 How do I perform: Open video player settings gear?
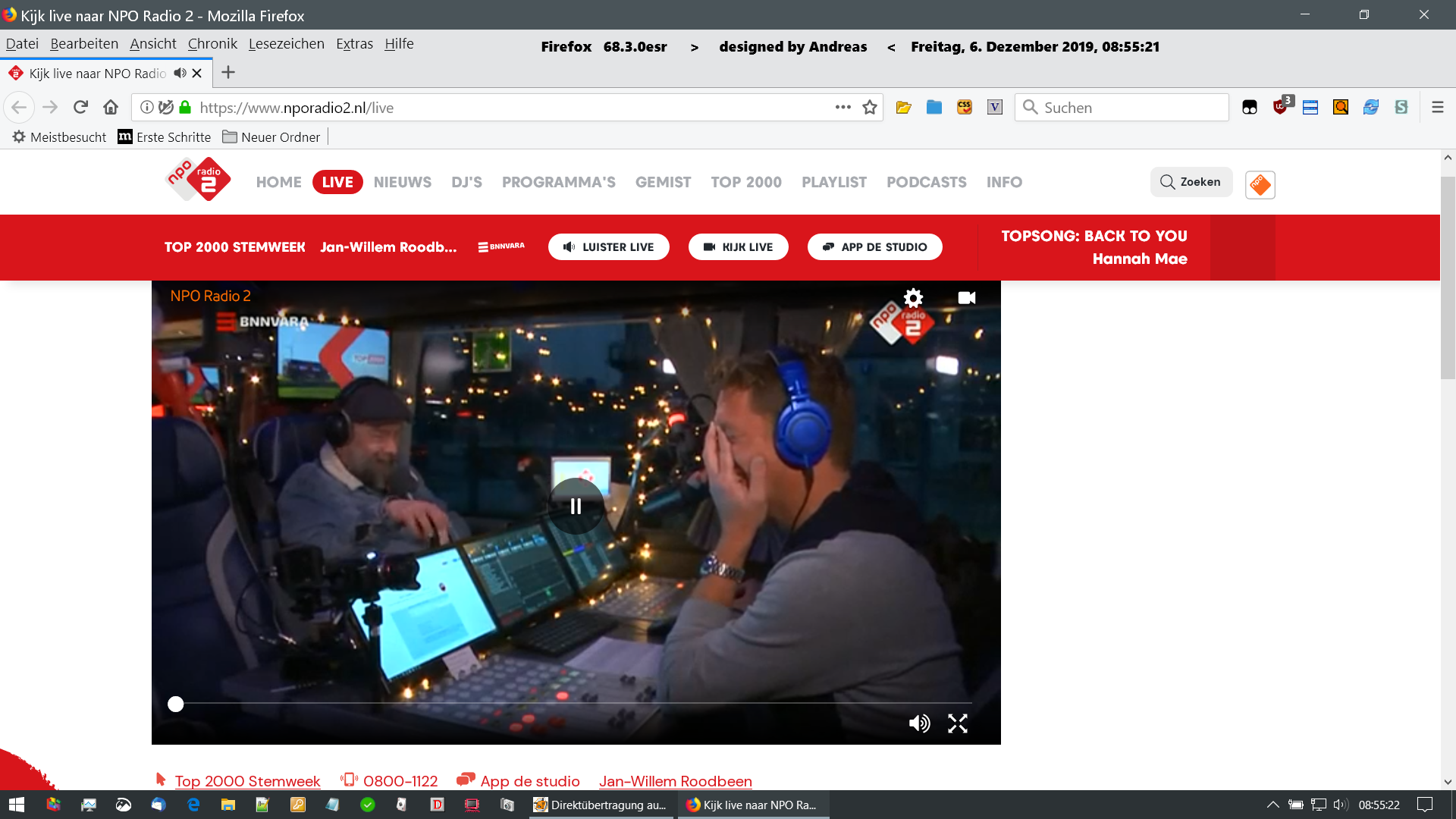click(913, 297)
